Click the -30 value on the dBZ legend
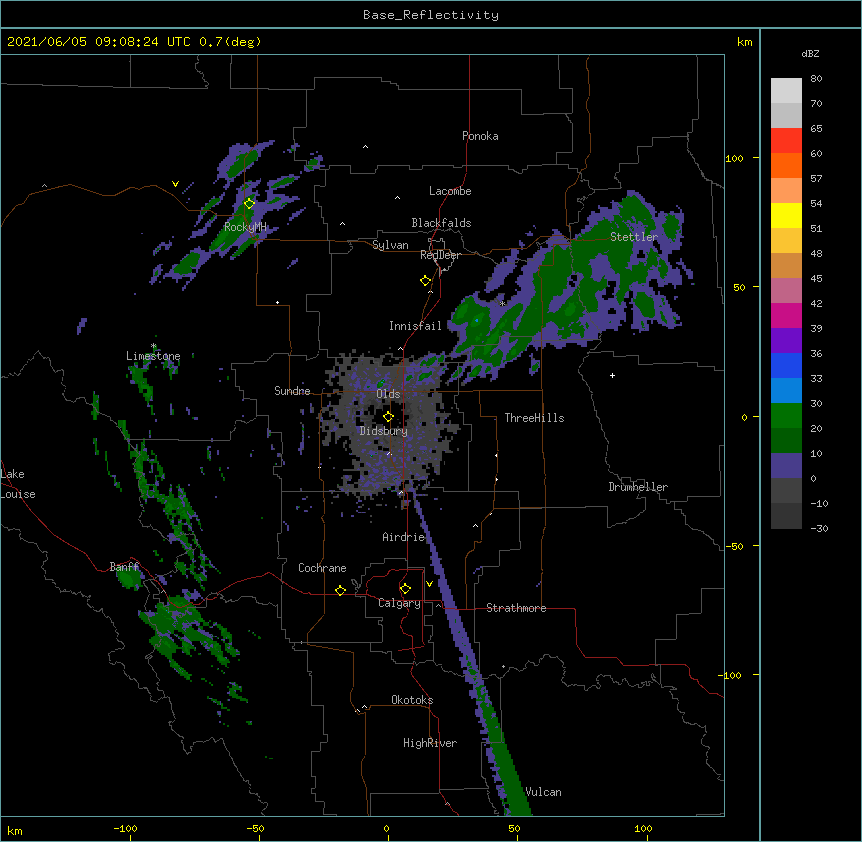The height and width of the screenshot is (842, 862). (x=819, y=529)
